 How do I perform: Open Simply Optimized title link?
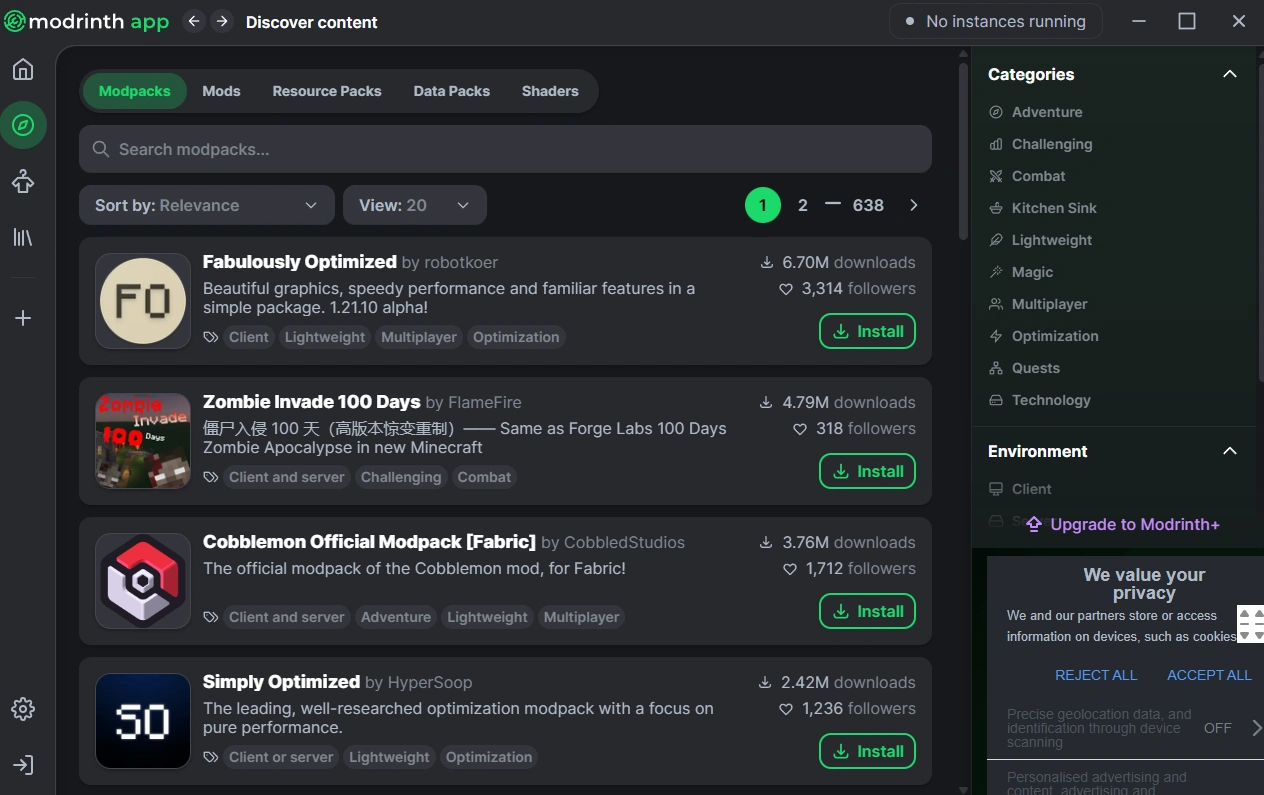tap(281, 682)
